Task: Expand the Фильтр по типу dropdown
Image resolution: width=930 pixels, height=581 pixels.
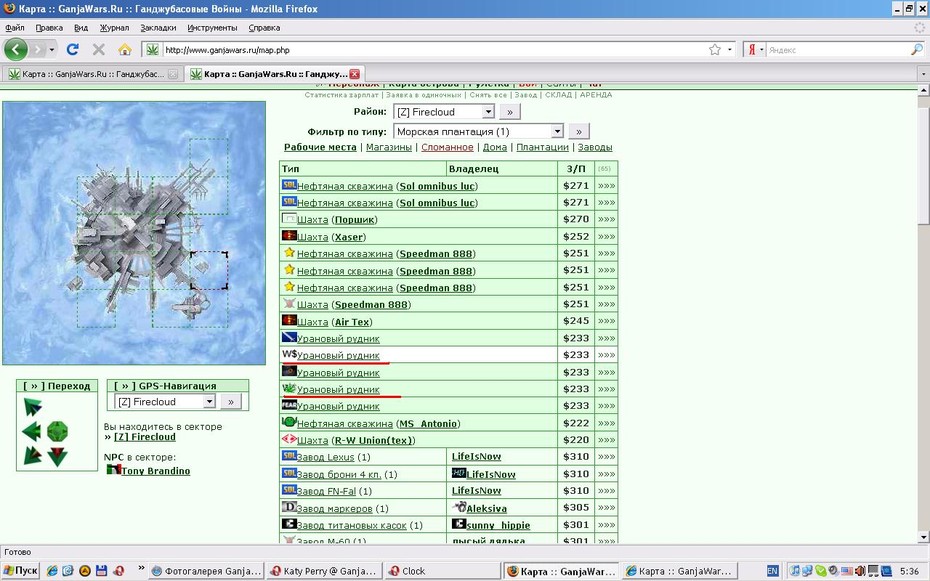Action: [x=479, y=132]
